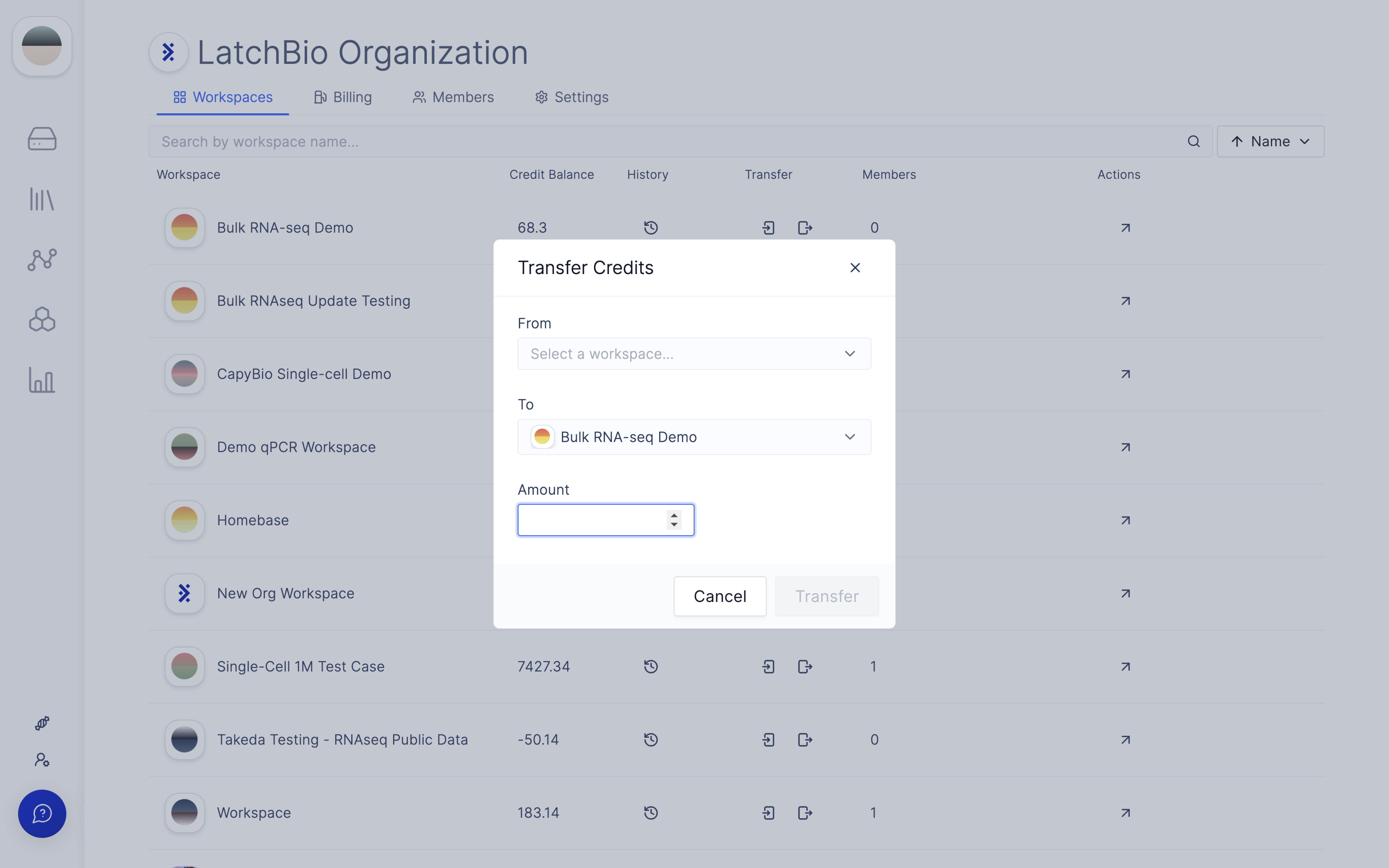Screen dimensions: 1389x868
Task: Transfer credits out of Bulk RNA-seq Demo
Action: [805, 228]
